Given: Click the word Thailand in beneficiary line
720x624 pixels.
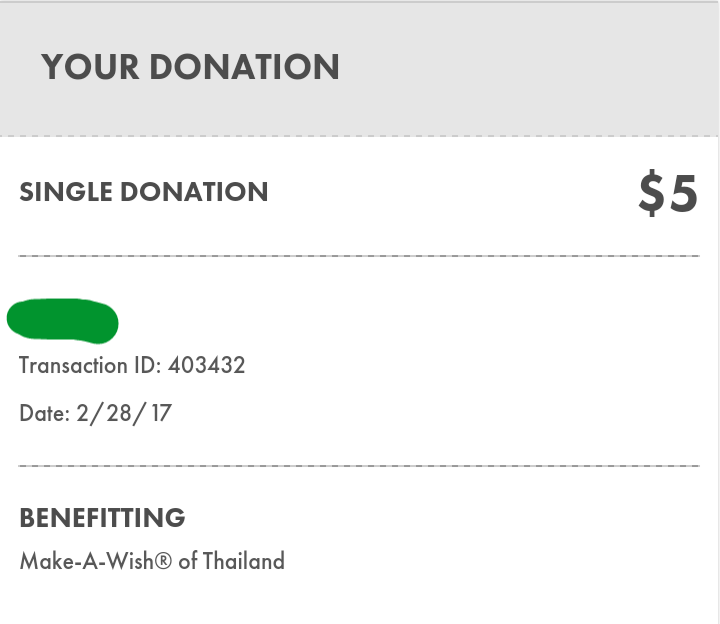Looking at the screenshot, I should (x=244, y=561).
